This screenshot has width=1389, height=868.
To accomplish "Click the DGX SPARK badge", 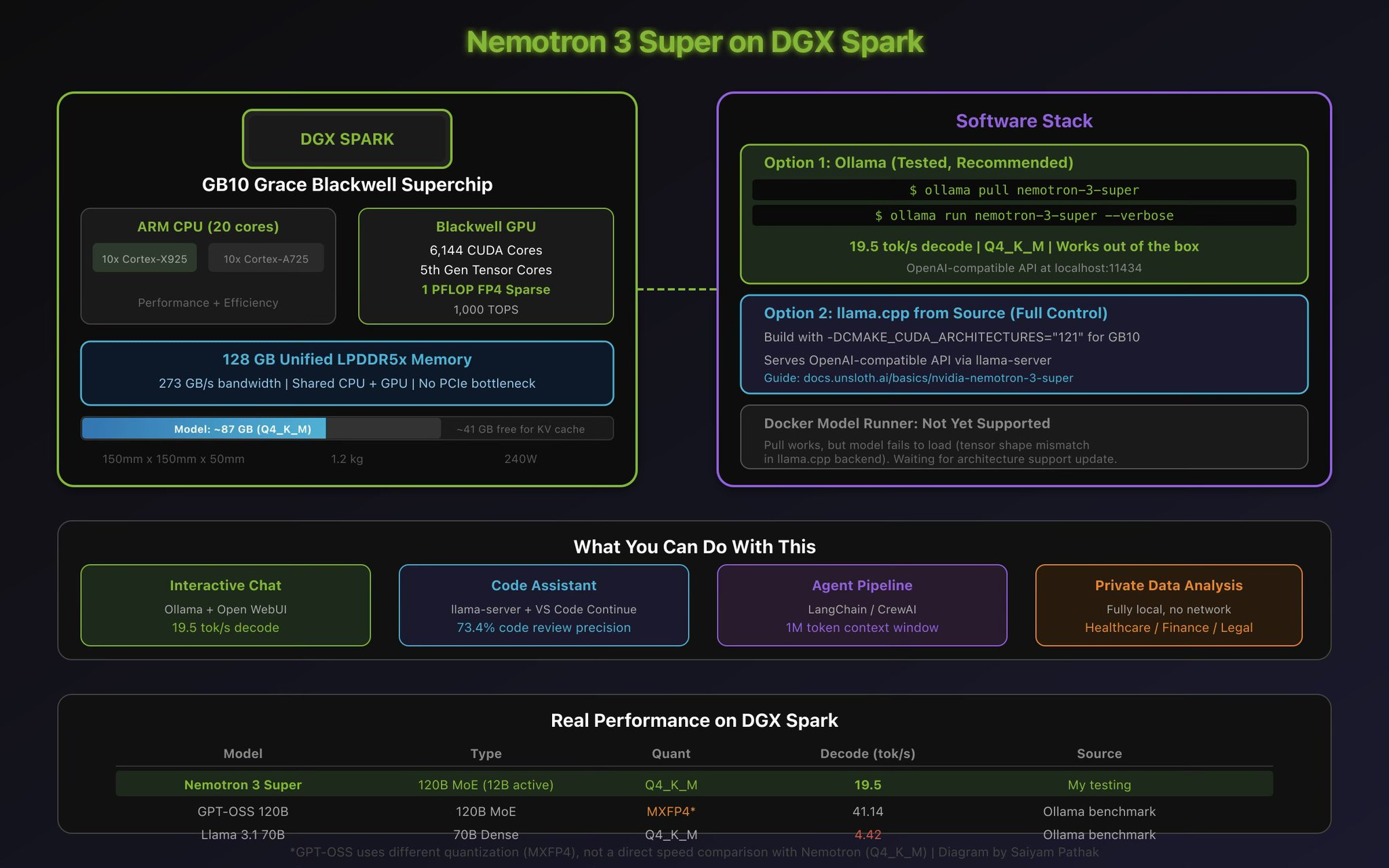I will point(347,139).
